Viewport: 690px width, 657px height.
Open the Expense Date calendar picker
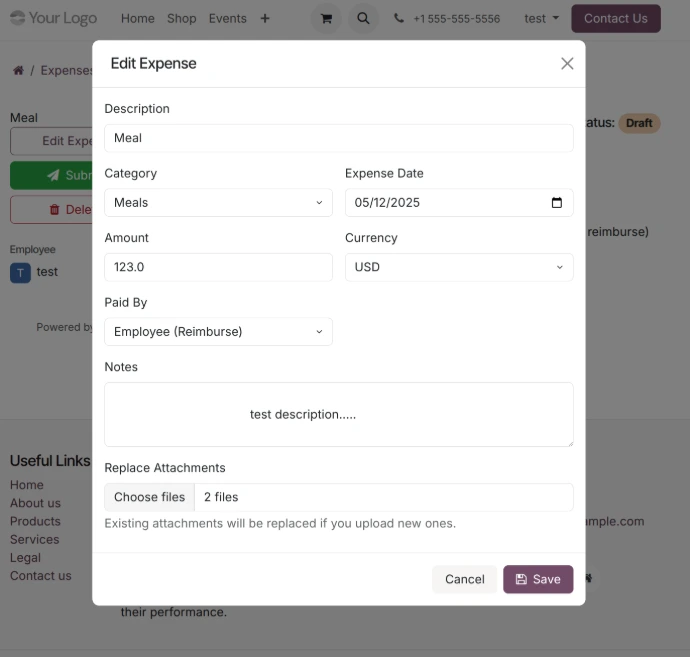click(x=557, y=202)
